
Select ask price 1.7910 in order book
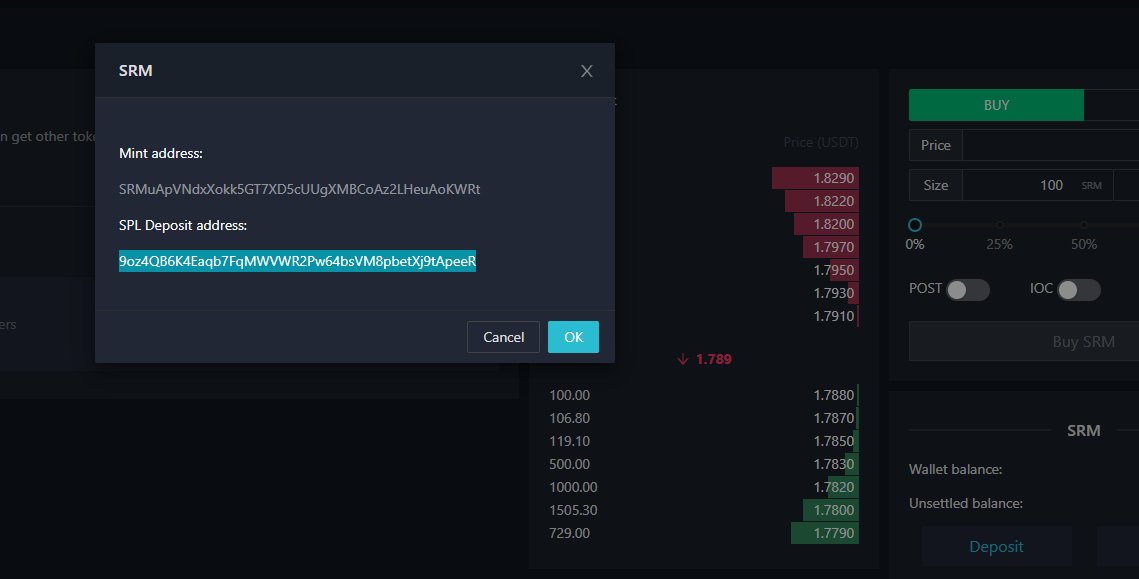point(834,316)
